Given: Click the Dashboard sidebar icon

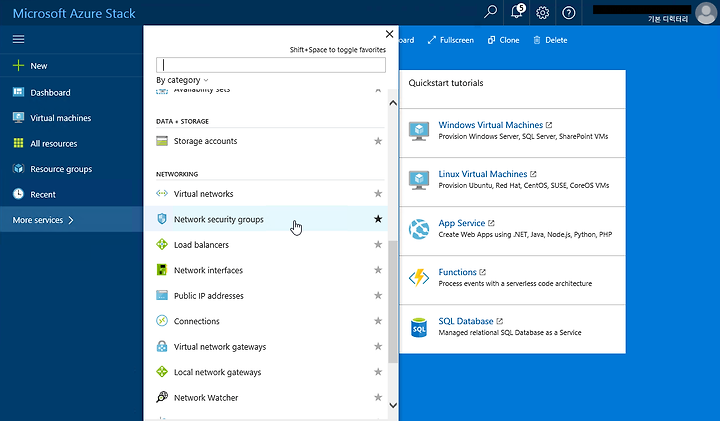Looking at the screenshot, I should click(x=18, y=92).
